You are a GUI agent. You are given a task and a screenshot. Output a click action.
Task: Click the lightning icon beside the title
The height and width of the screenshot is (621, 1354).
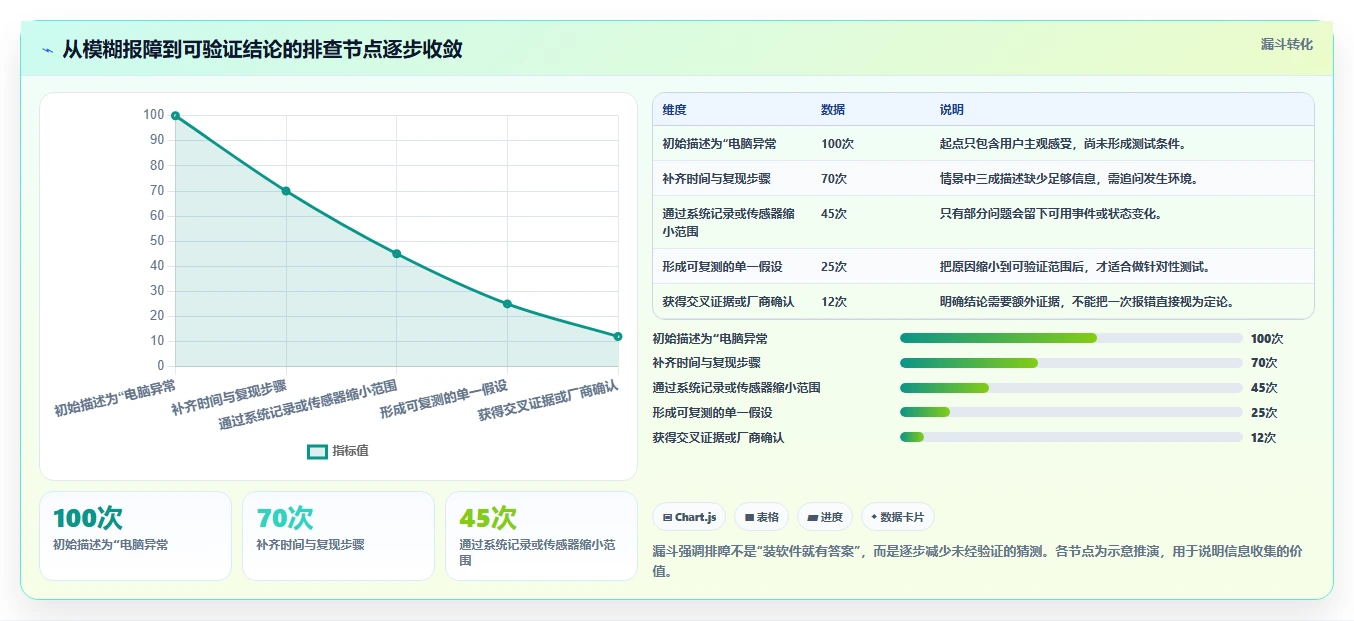click(x=47, y=50)
